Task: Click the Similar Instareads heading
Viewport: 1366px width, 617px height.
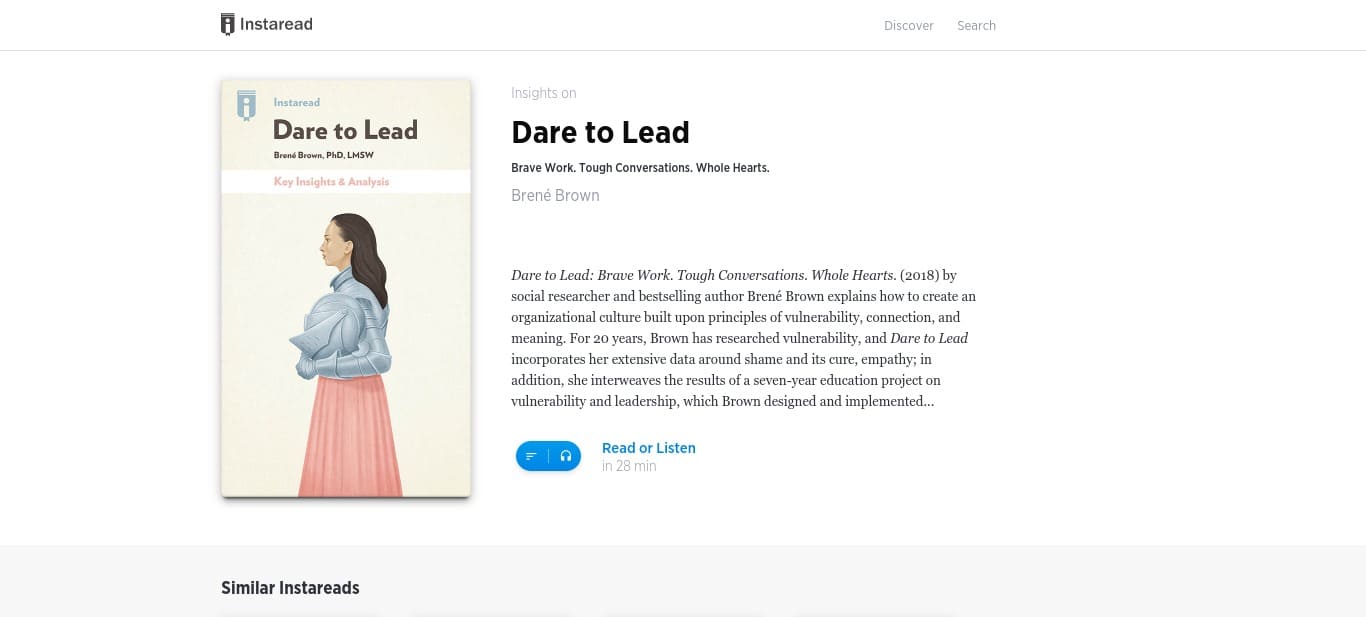Action: pos(290,588)
